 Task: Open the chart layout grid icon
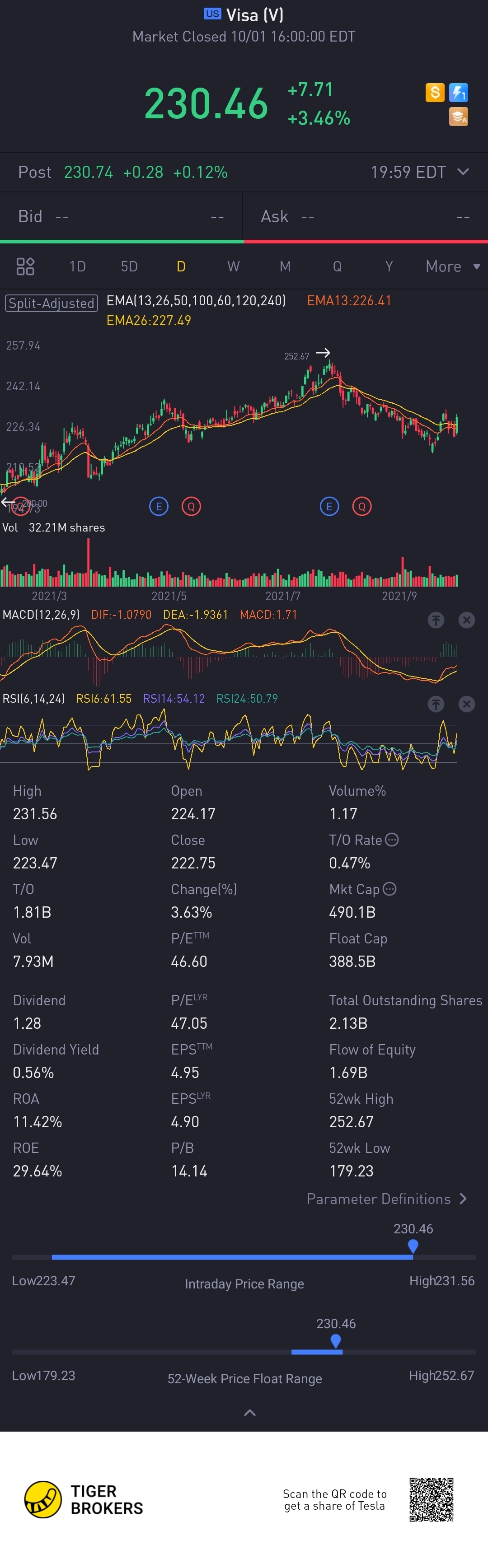click(x=25, y=266)
